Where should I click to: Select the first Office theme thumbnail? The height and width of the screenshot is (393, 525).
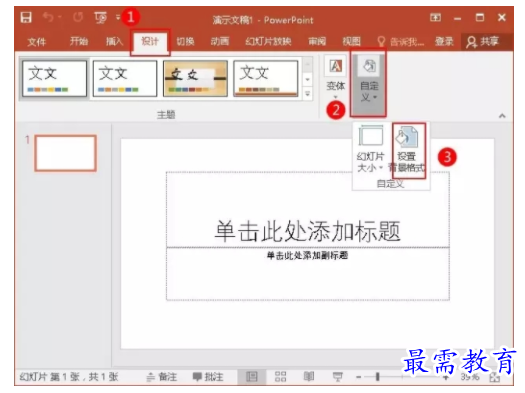point(55,79)
